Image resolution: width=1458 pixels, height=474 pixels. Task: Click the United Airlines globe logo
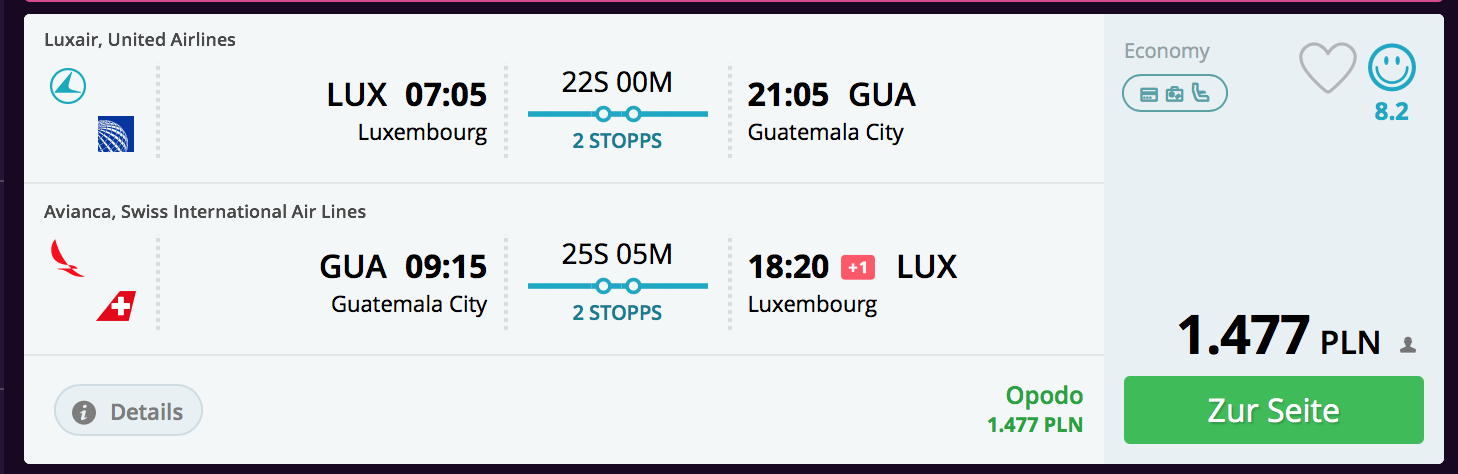(116, 134)
